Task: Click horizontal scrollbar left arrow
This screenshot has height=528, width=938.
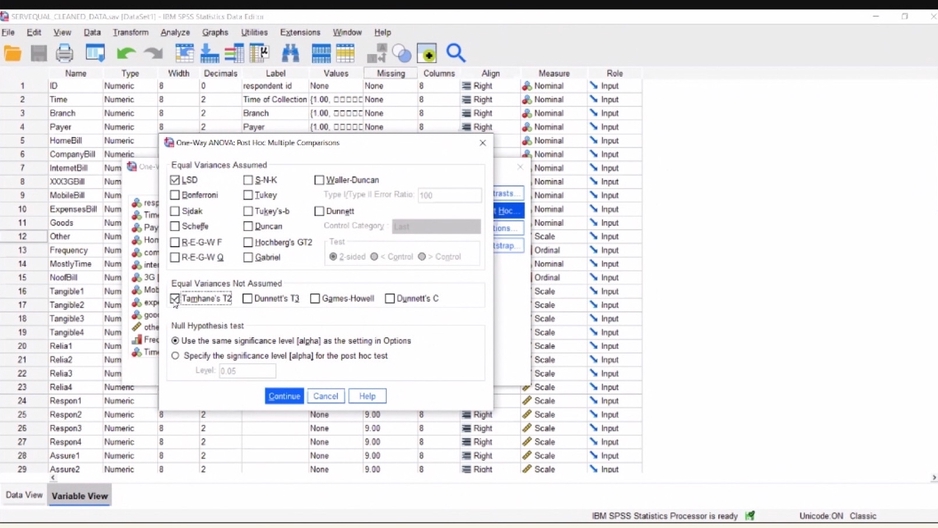Action: (53, 478)
